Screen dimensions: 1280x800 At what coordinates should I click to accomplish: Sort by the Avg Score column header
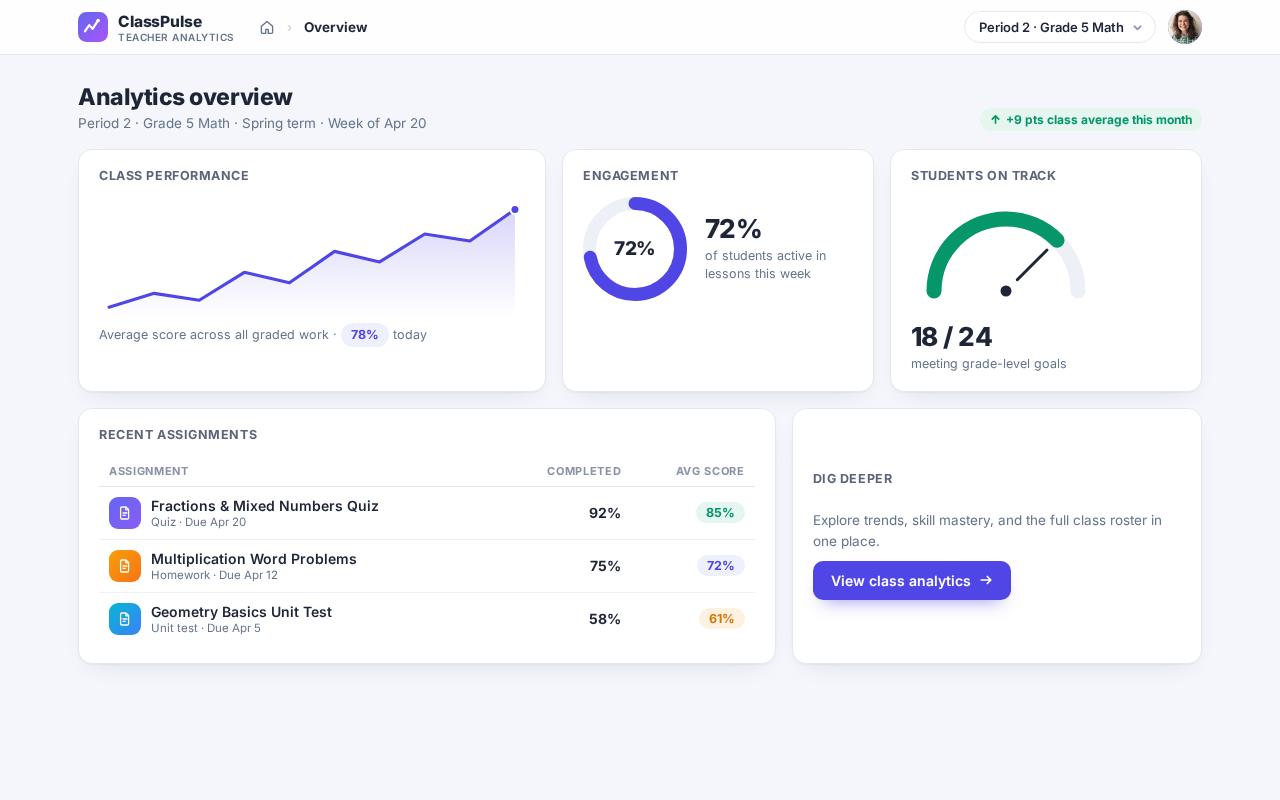710,471
